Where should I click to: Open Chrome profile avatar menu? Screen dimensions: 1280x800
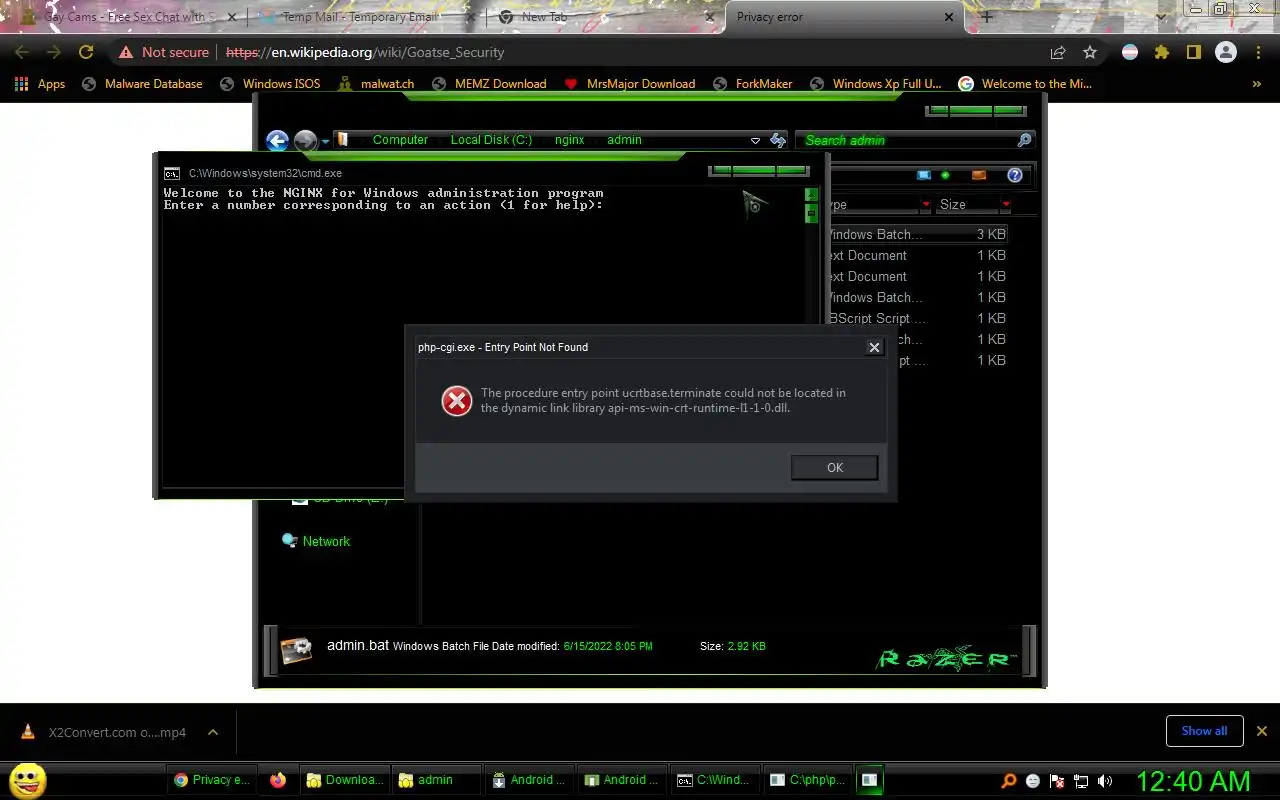pyautogui.click(x=1226, y=52)
